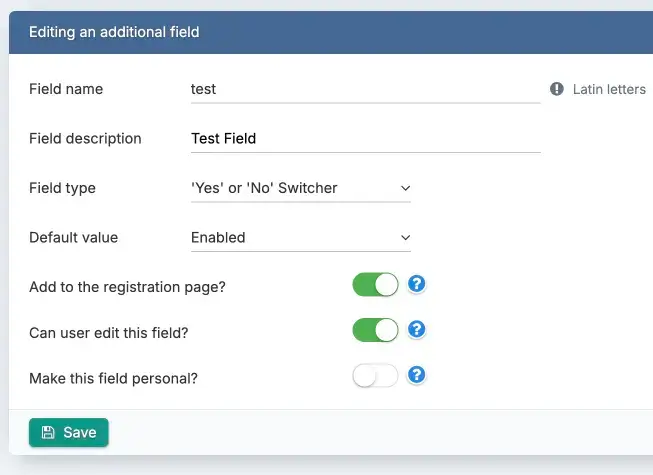Viewport: 653px width, 475px height.
Task: Open the Field type dropdown
Action: 300,188
